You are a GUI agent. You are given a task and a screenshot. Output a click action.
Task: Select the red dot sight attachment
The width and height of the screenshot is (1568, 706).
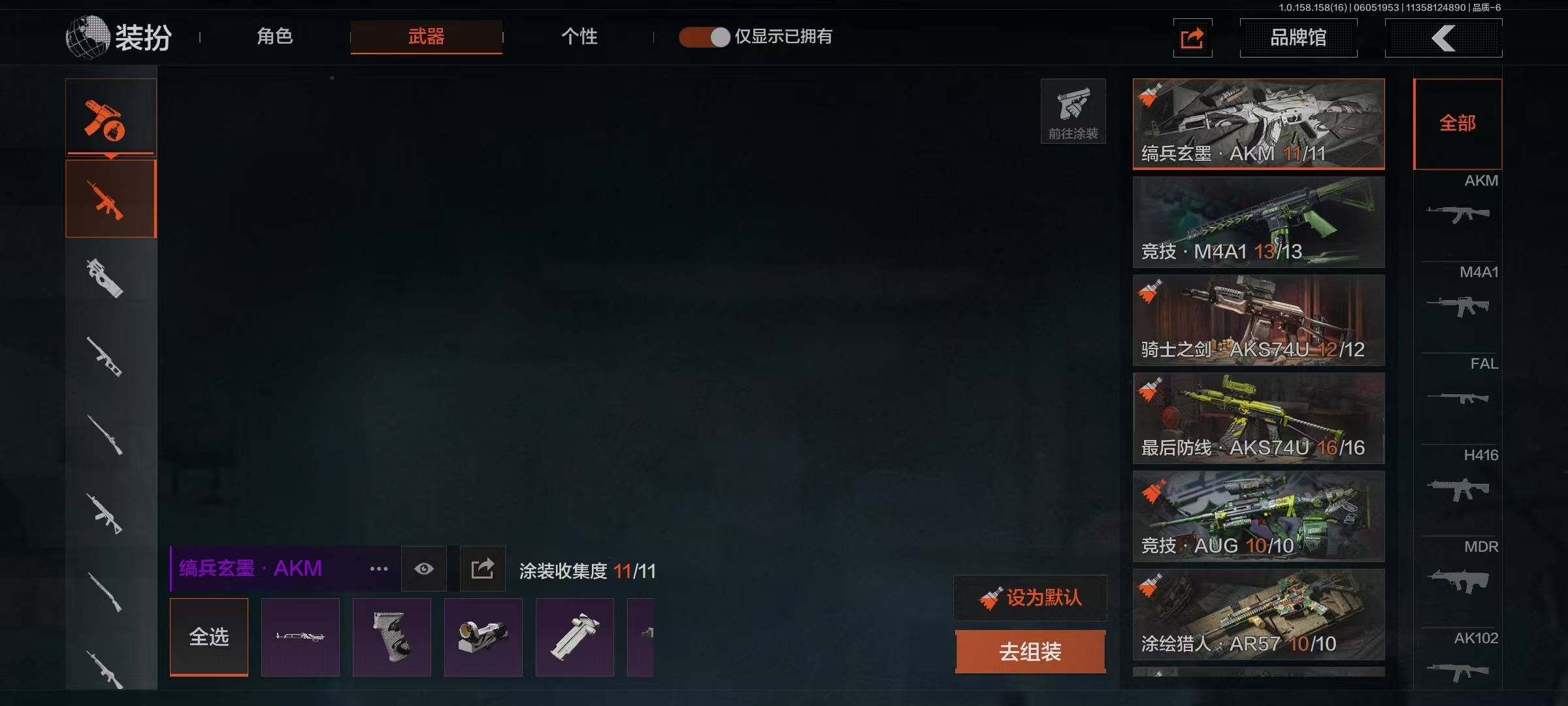(x=483, y=637)
